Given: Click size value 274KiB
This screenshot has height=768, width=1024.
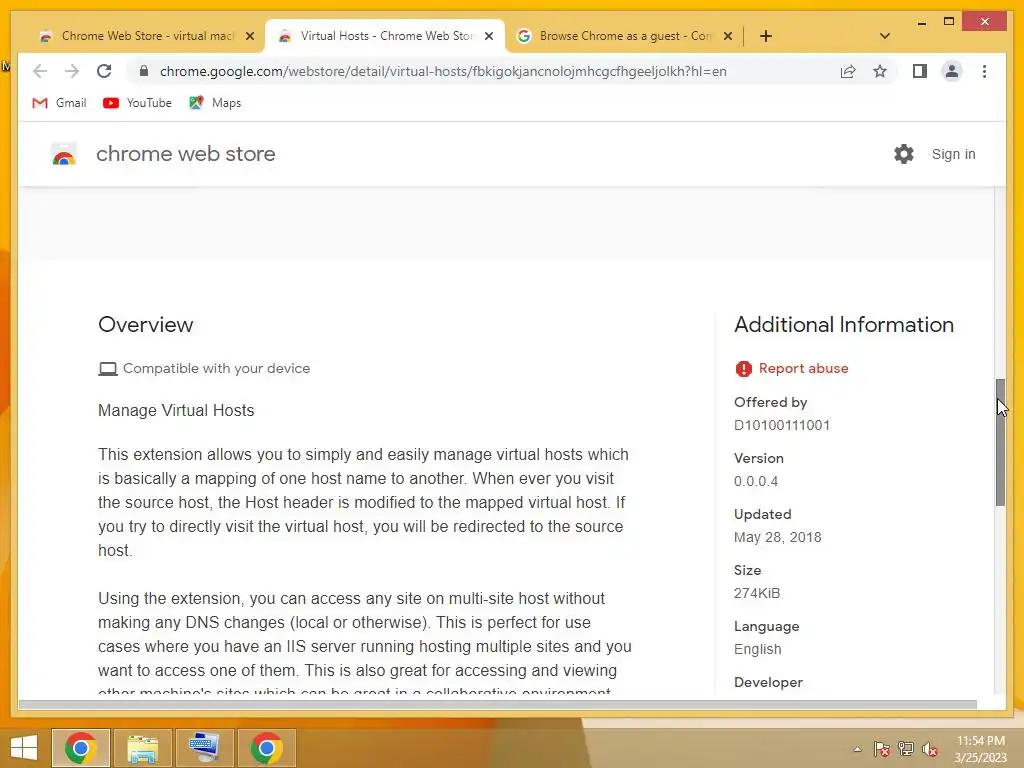Looking at the screenshot, I should coord(757,593).
